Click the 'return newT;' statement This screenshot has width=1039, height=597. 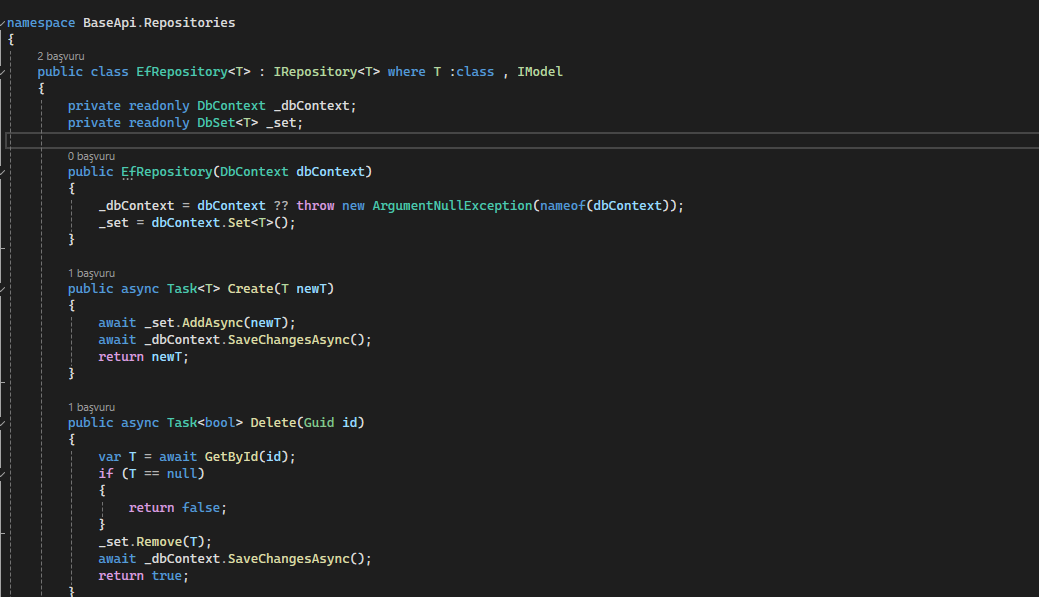(x=143, y=356)
